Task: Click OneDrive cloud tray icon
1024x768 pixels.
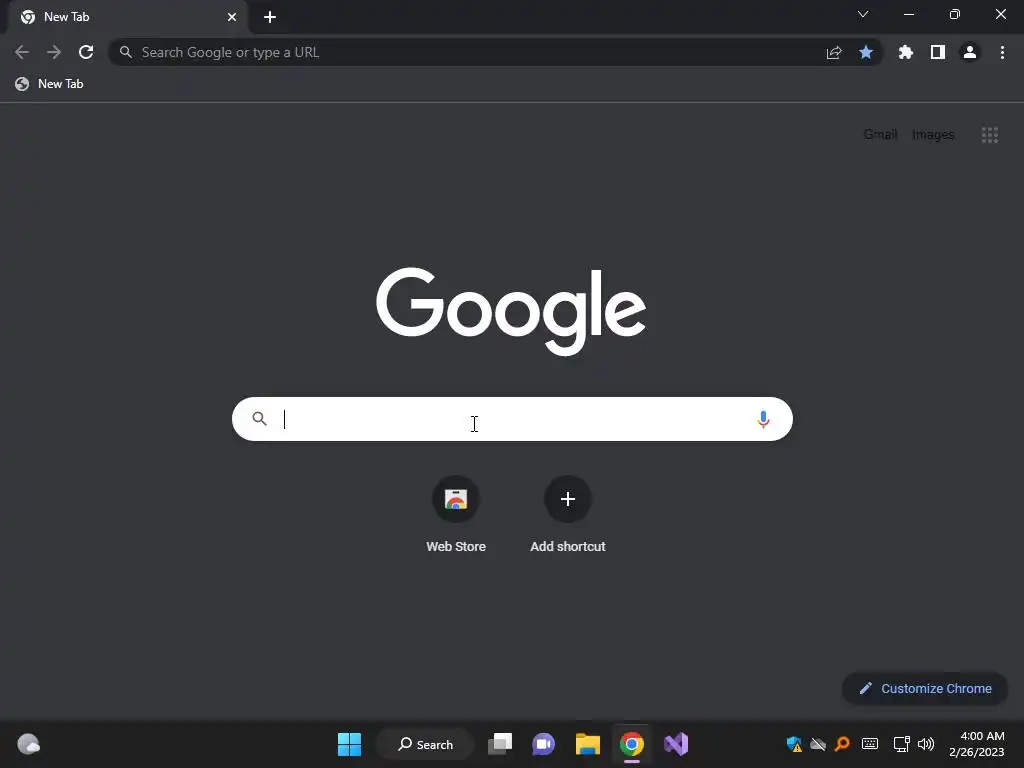Action: click(x=818, y=744)
